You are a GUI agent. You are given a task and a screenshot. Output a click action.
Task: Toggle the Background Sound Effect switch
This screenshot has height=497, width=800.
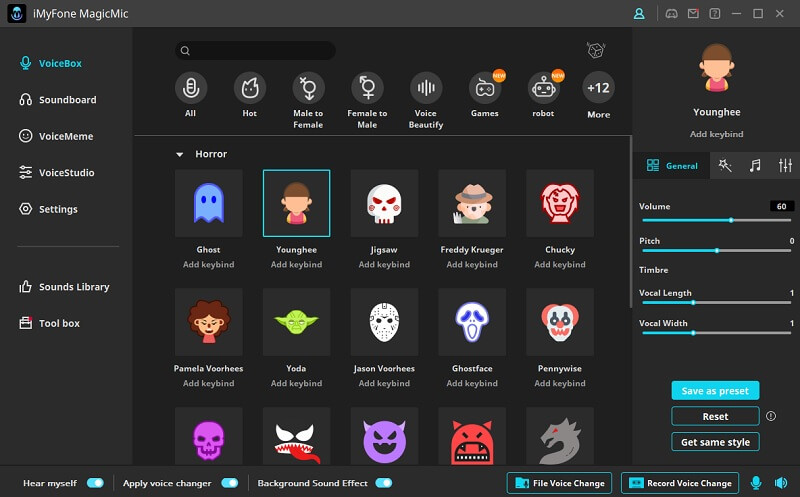pos(384,483)
